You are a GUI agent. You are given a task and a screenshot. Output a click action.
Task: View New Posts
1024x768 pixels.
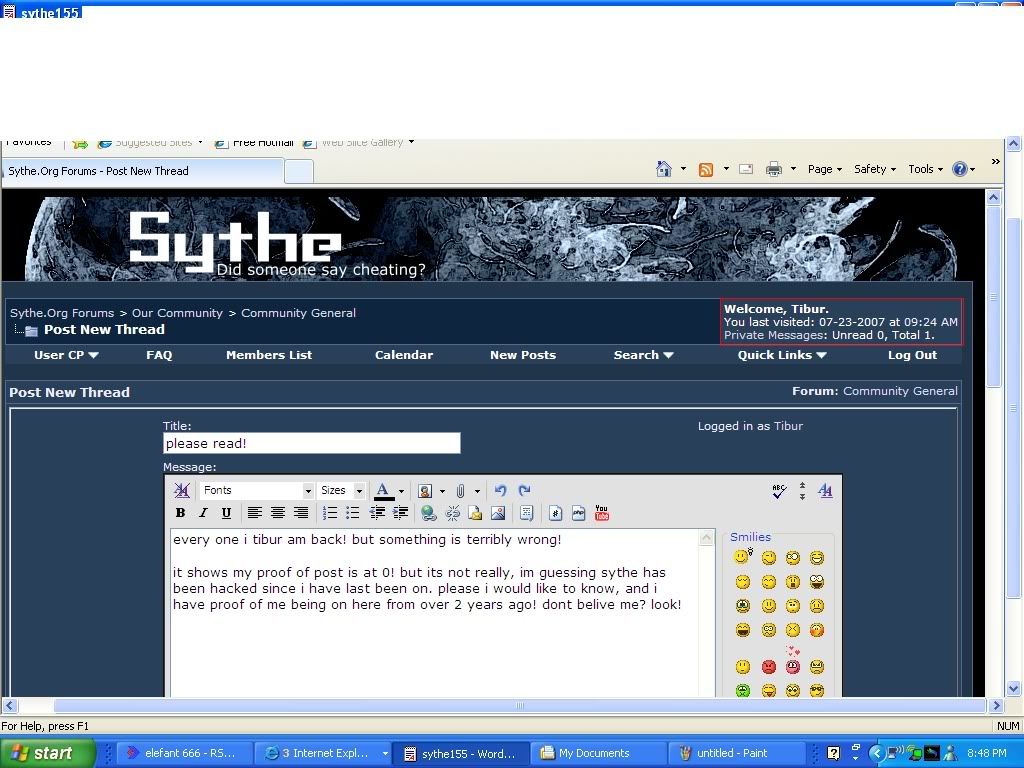tap(522, 355)
